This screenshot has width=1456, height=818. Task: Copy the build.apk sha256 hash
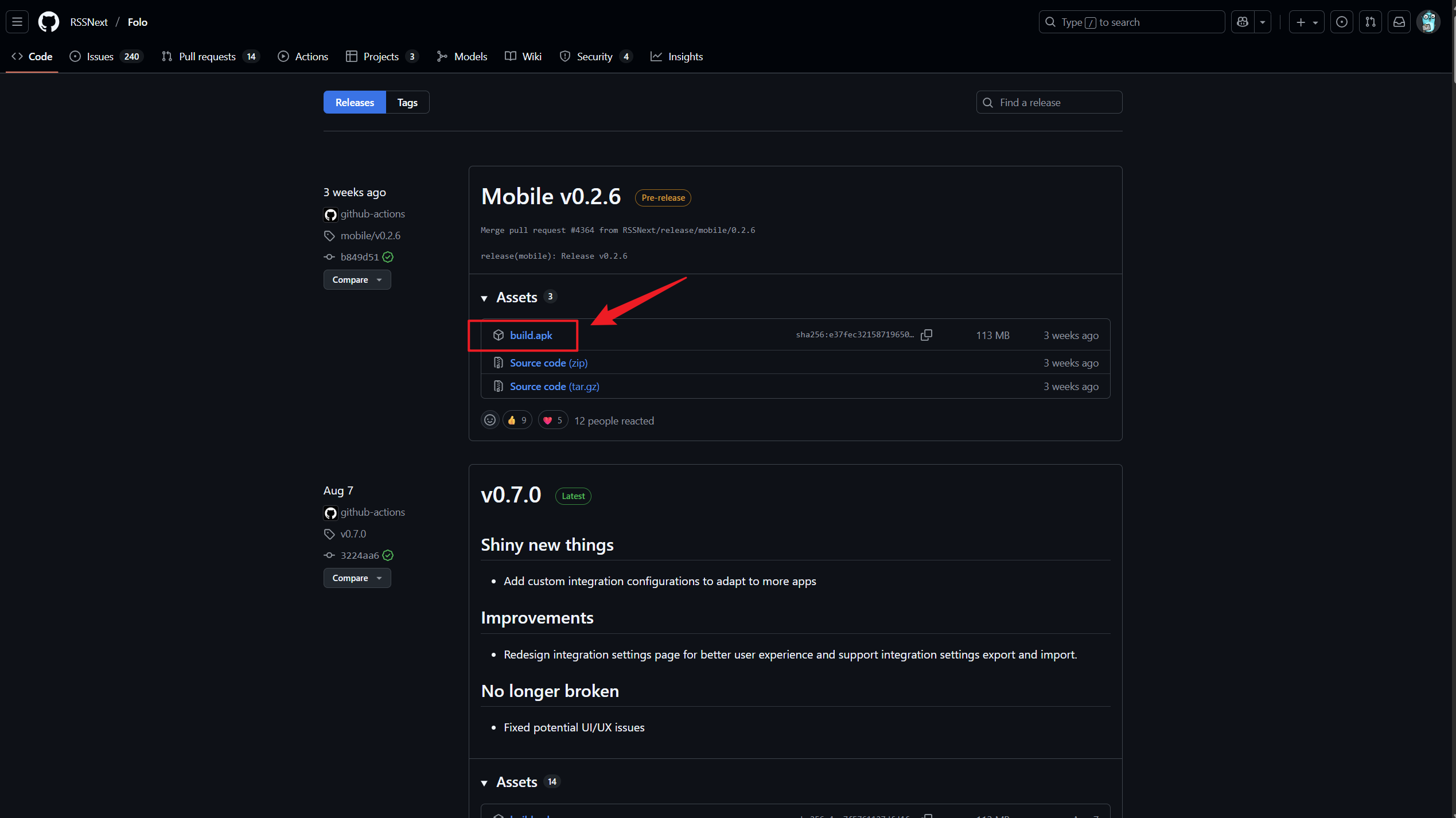click(x=926, y=335)
